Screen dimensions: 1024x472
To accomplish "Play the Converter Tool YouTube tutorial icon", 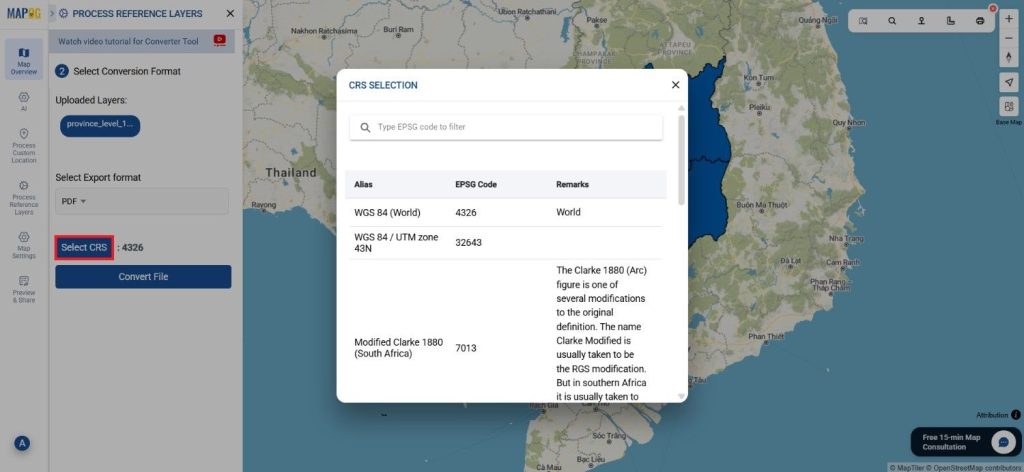I will click(219, 40).
